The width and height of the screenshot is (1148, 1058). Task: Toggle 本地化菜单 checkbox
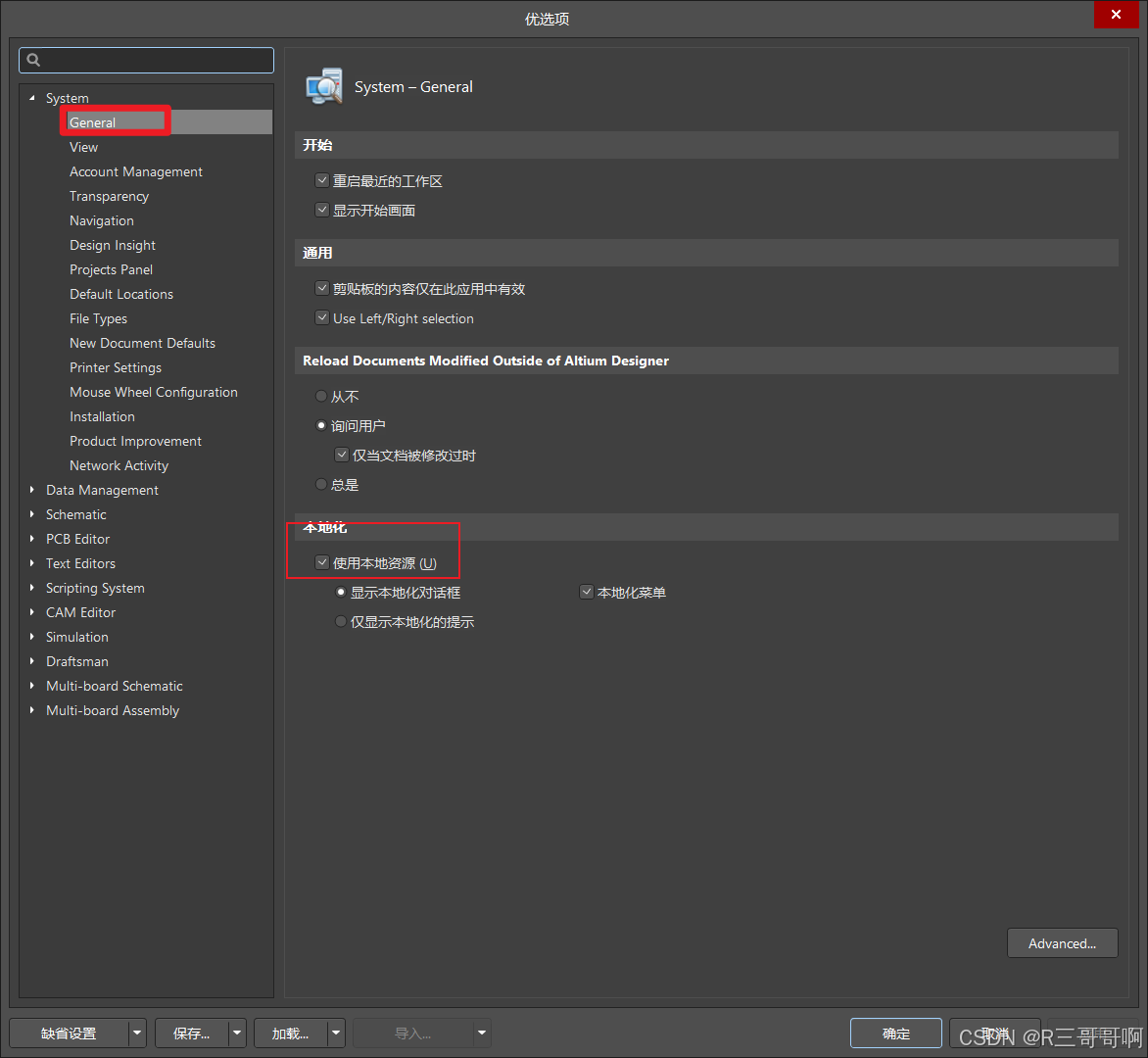point(586,592)
